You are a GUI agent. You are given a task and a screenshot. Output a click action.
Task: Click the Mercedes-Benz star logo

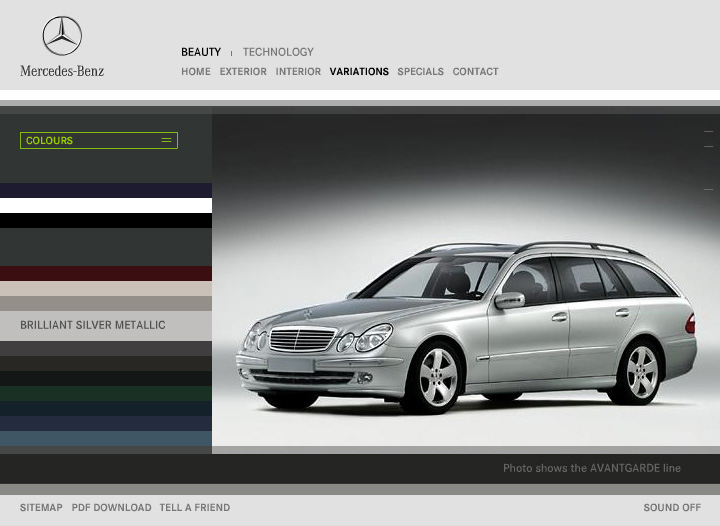61,37
